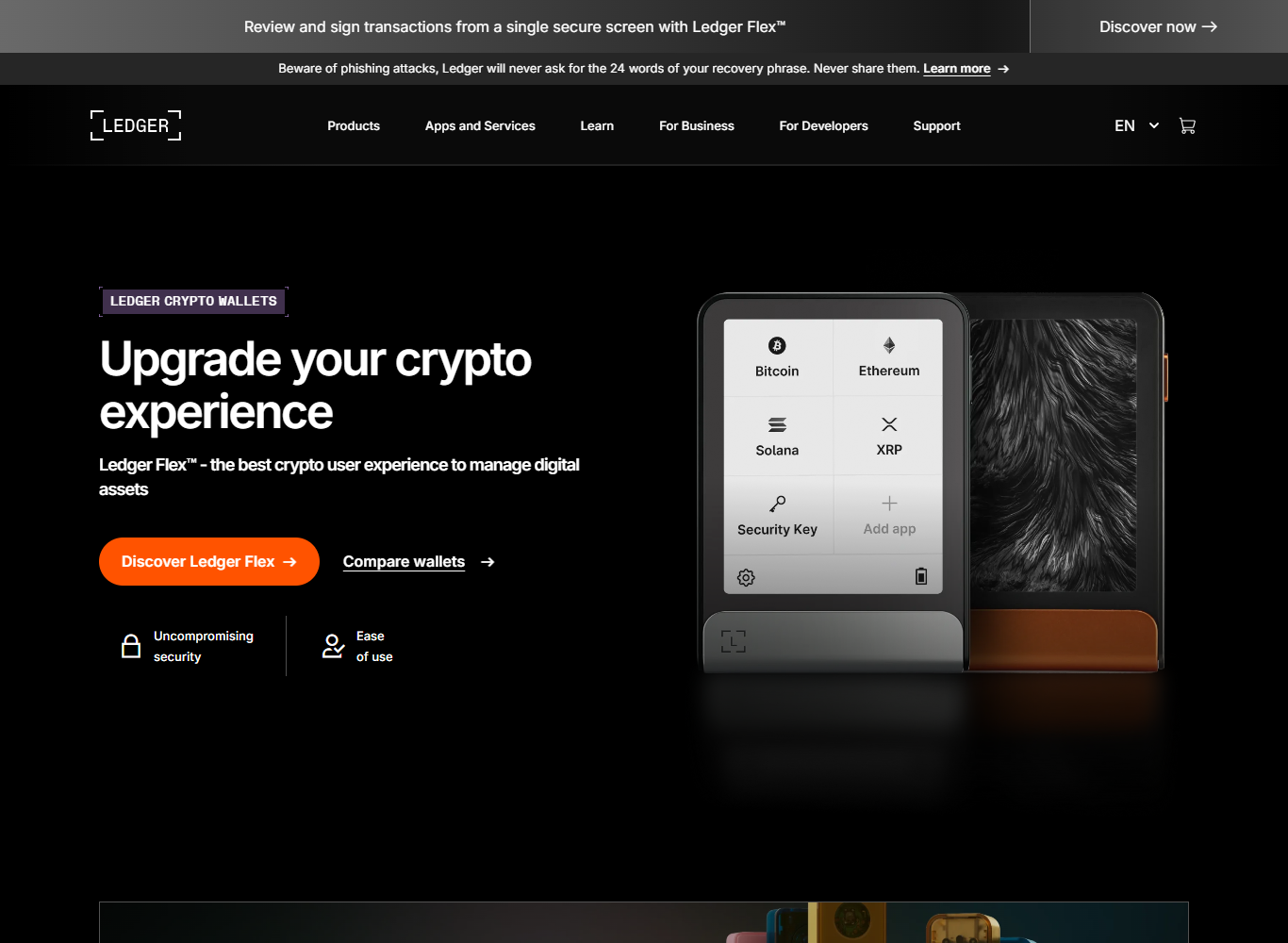The image size is (1288, 943).
Task: Open the shopping cart icon
Action: (x=1187, y=125)
